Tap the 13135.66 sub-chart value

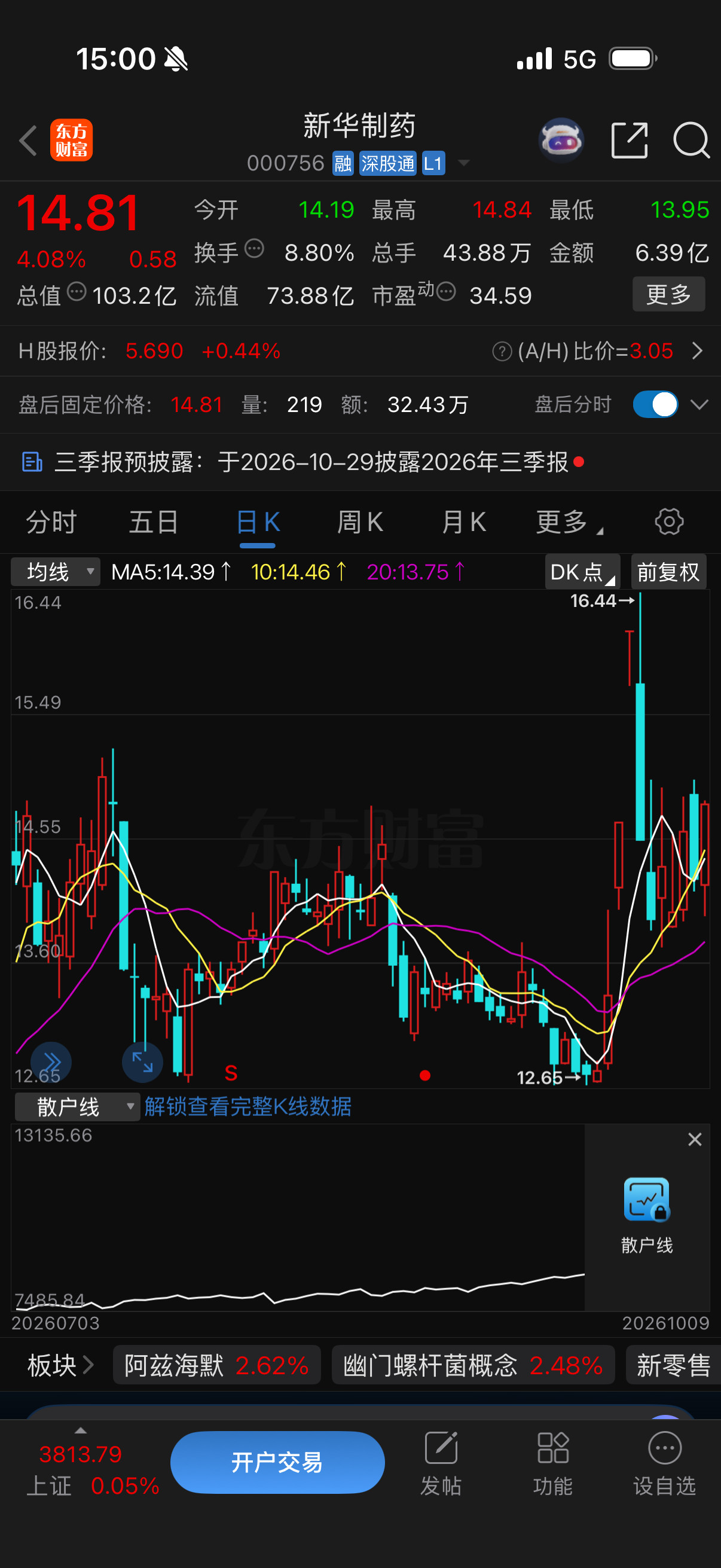[53, 1135]
